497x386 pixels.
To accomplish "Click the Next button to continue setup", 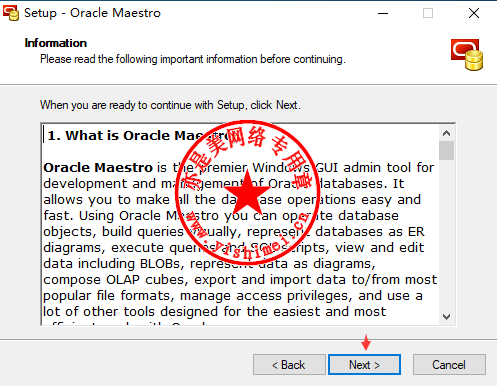I will 364,365.
